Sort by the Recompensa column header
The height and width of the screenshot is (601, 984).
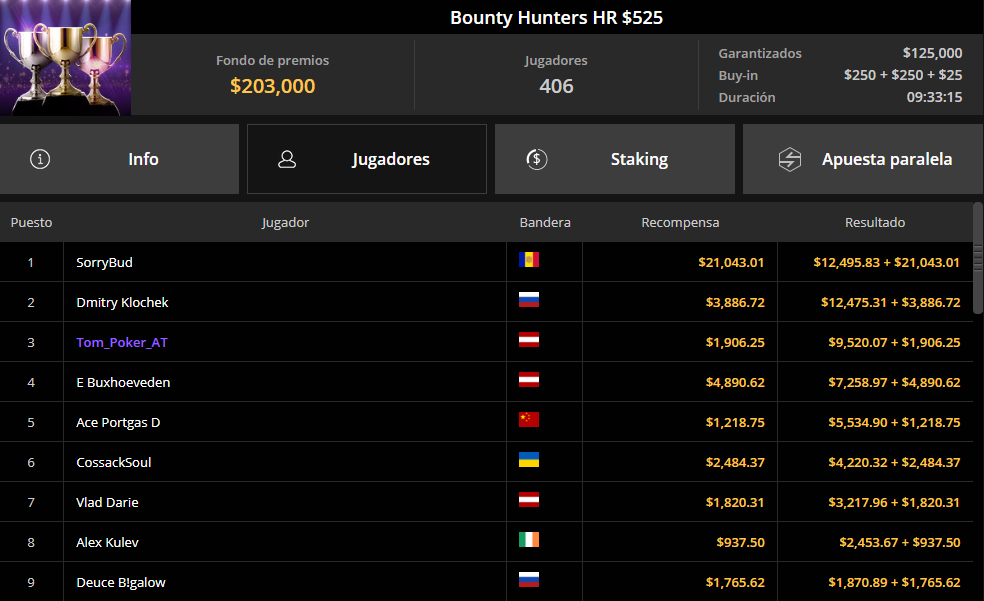(680, 223)
